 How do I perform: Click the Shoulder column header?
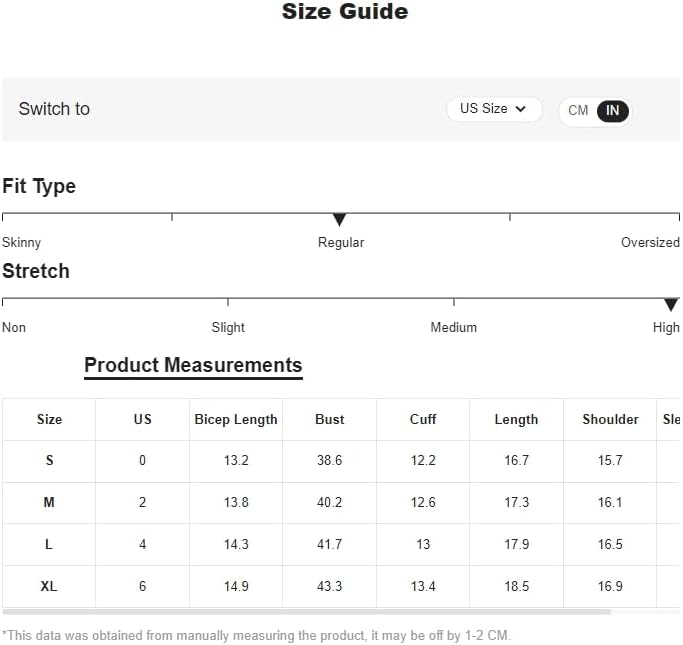point(610,419)
